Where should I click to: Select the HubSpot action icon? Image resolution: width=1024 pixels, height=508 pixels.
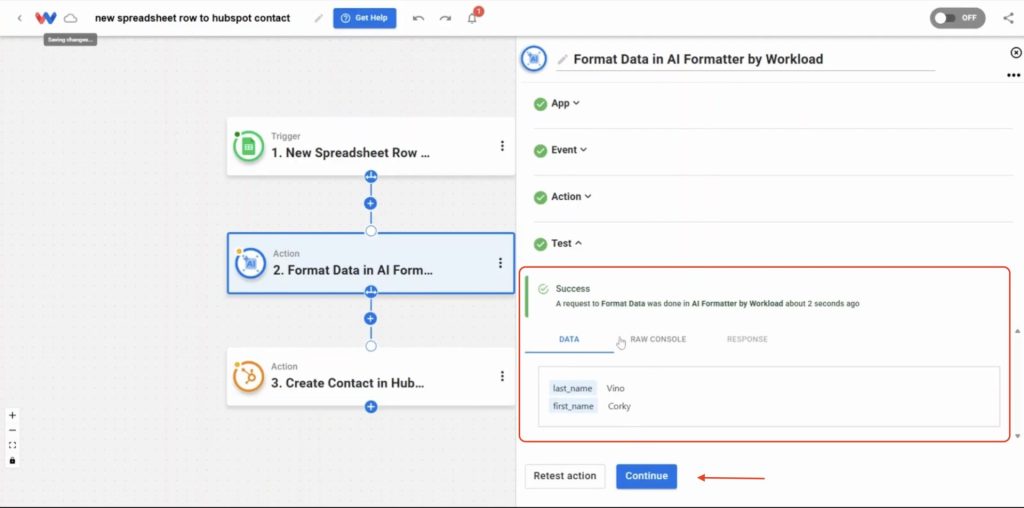pyautogui.click(x=248, y=376)
